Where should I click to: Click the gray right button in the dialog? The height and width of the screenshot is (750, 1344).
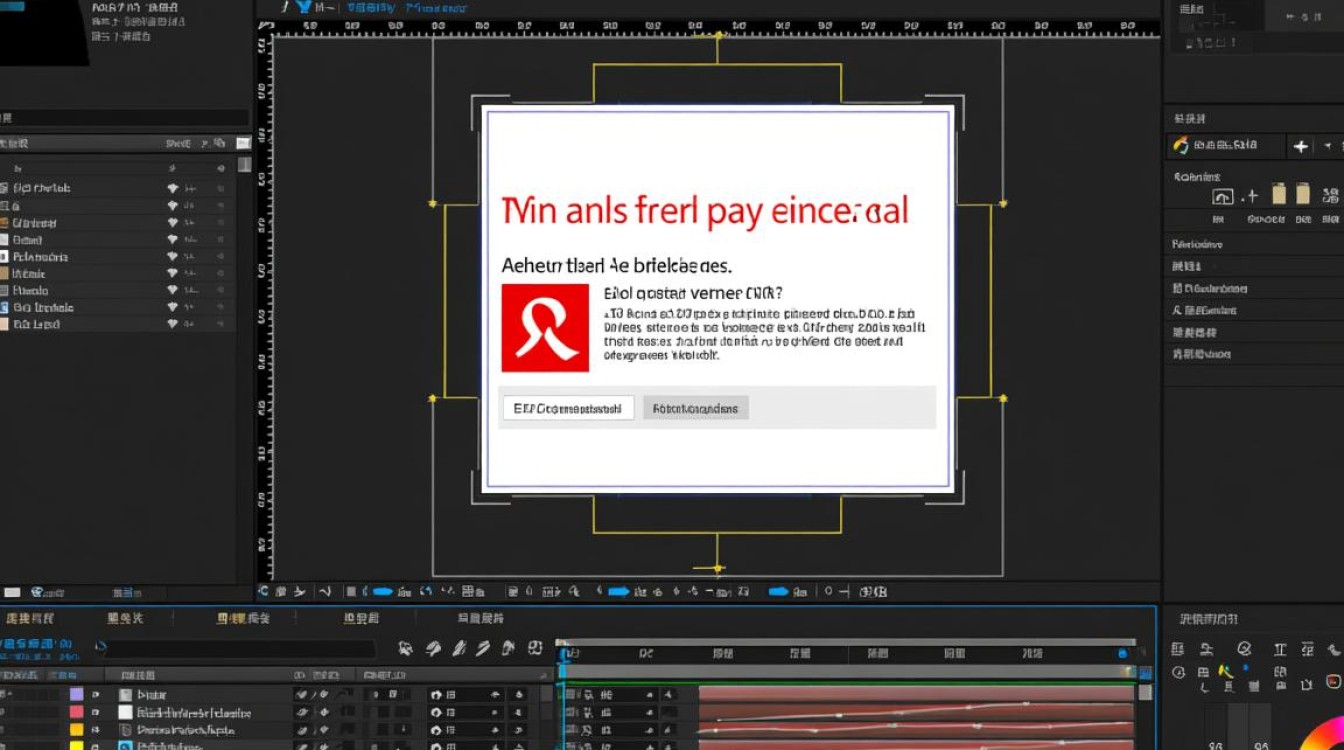[696, 408]
